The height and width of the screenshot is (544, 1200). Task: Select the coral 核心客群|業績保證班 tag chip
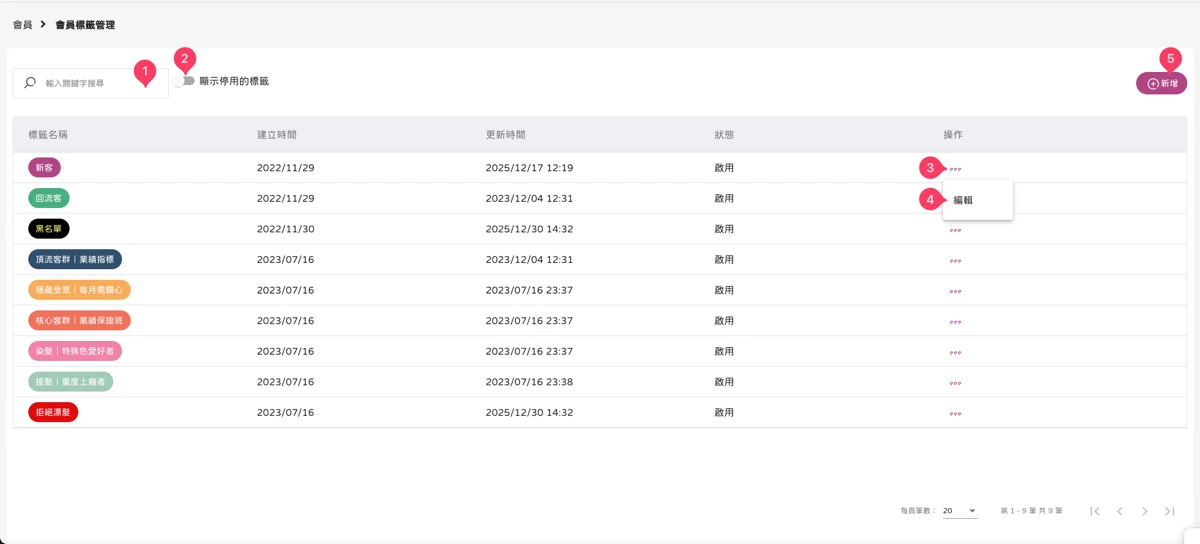[79, 321]
